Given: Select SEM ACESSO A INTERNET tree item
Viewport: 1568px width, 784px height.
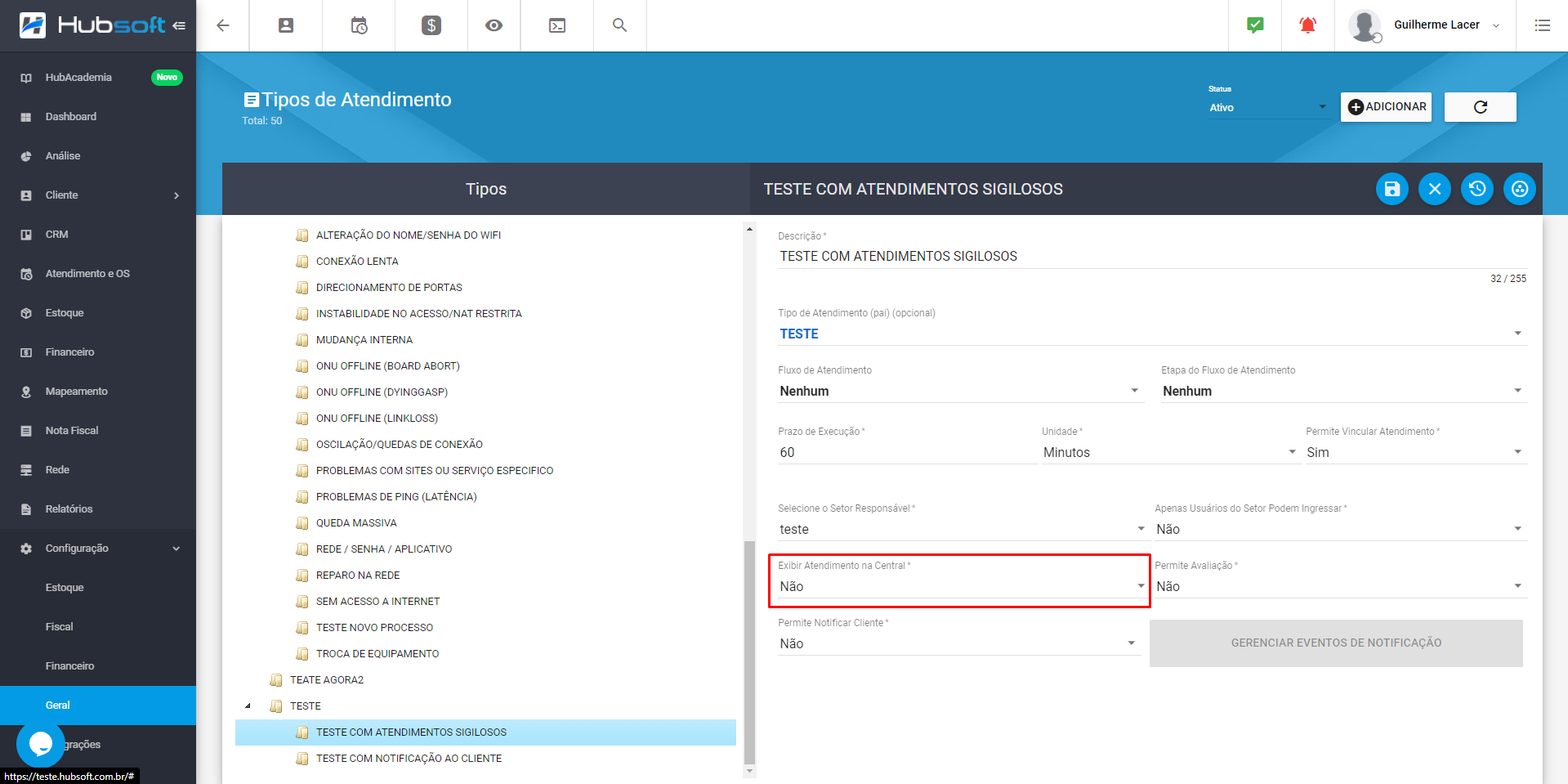Looking at the screenshot, I should coord(377,602).
